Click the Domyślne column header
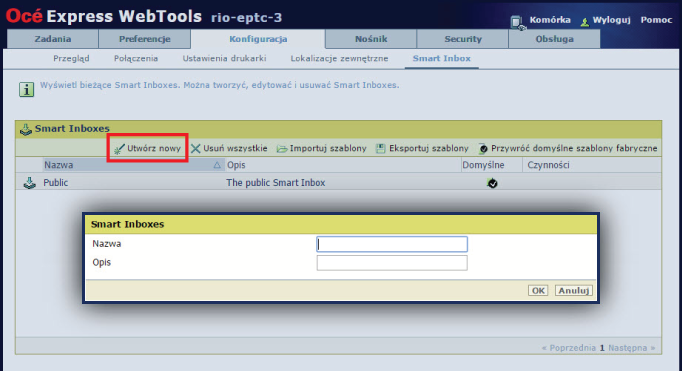This screenshot has width=682, height=371. tap(483, 165)
